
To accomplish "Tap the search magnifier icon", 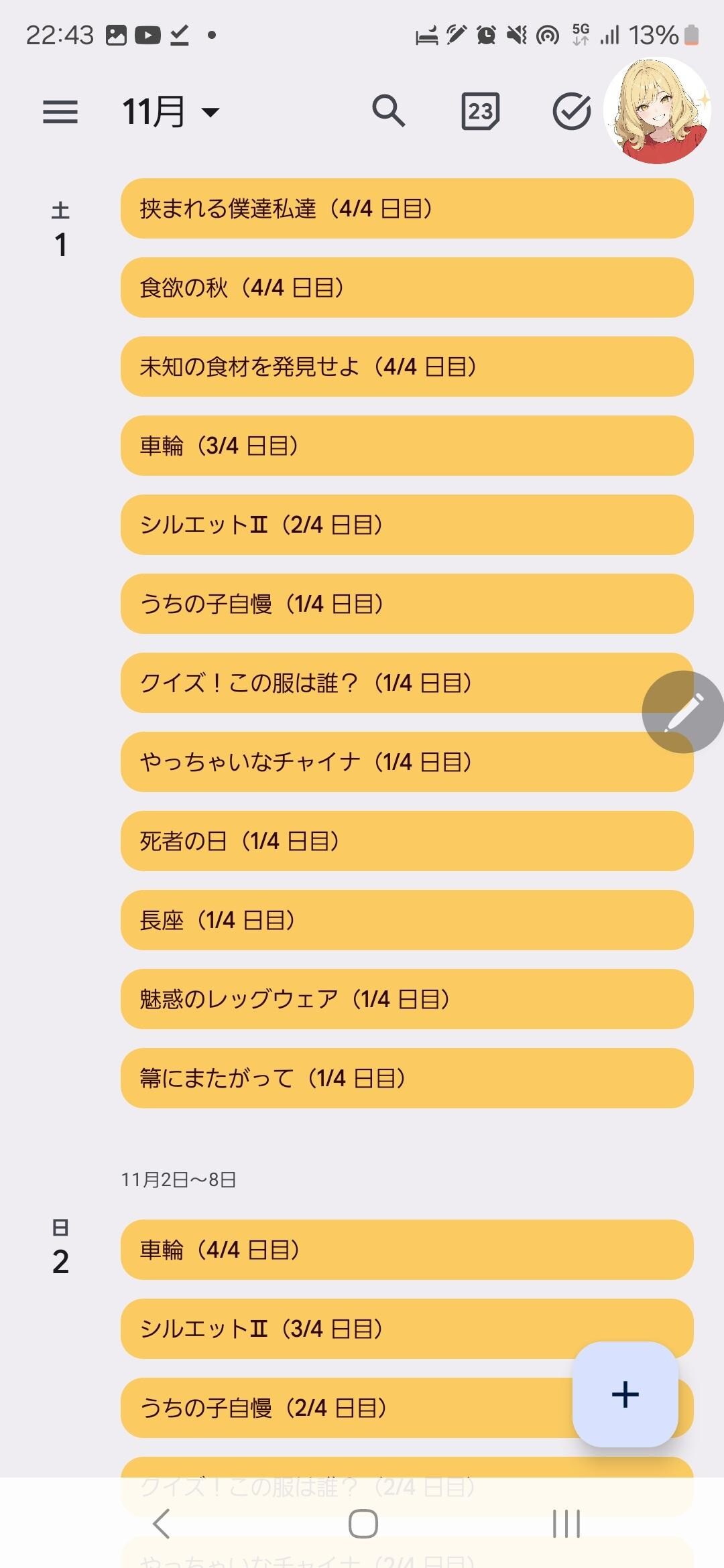I will pyautogui.click(x=389, y=111).
